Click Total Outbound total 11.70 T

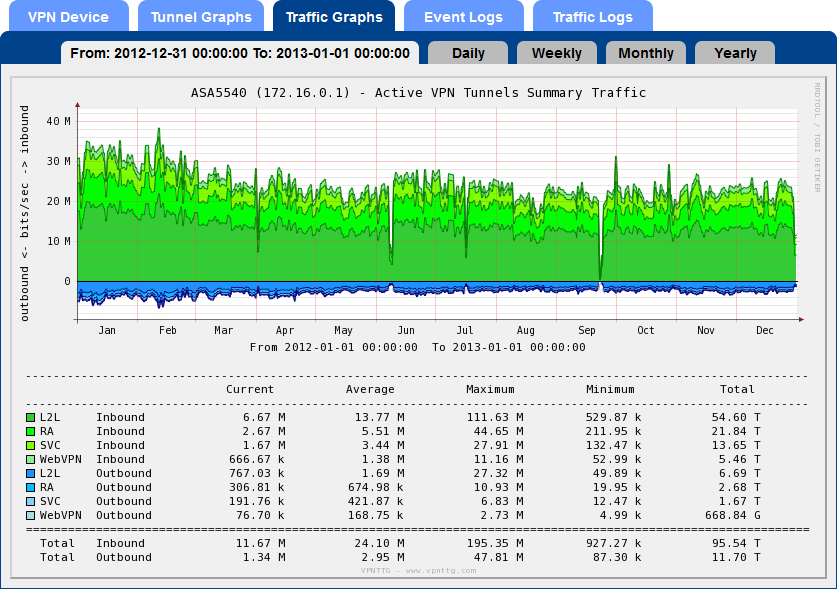[x=736, y=557]
